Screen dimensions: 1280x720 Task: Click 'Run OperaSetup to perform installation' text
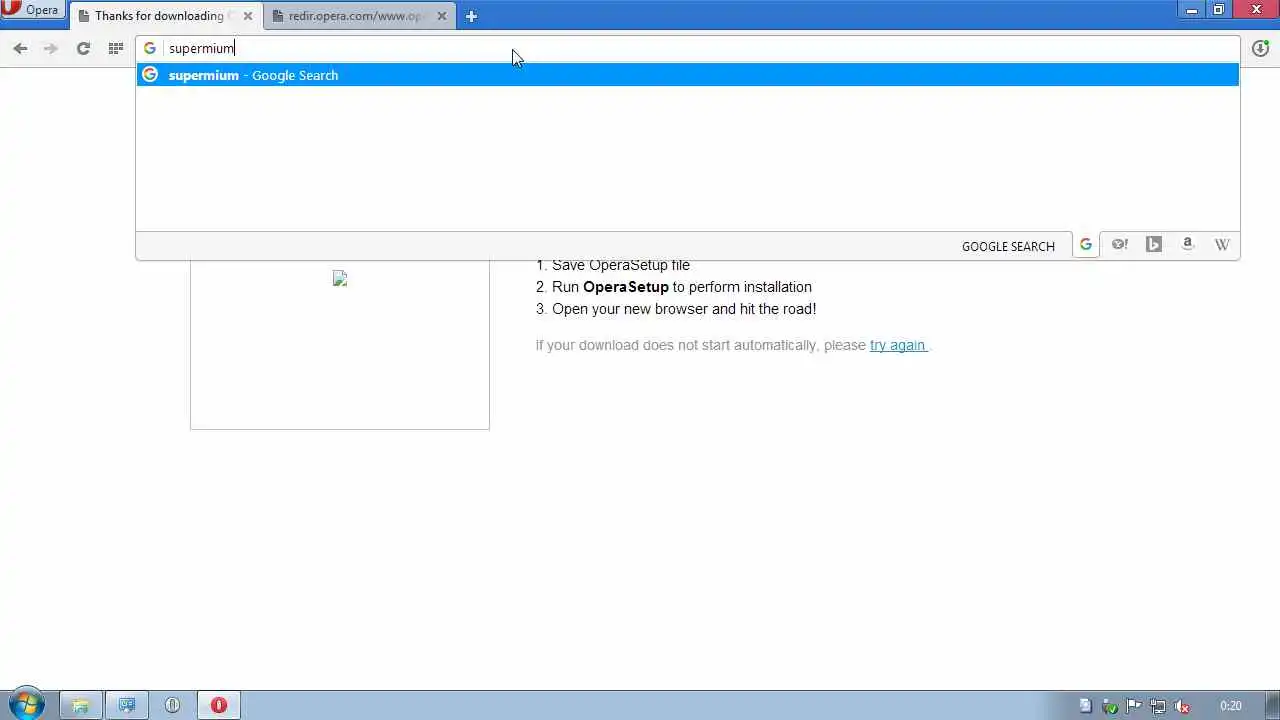(682, 287)
